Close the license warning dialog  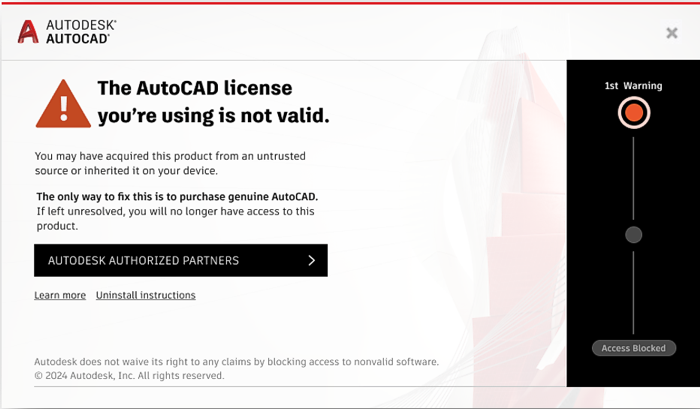(x=672, y=33)
